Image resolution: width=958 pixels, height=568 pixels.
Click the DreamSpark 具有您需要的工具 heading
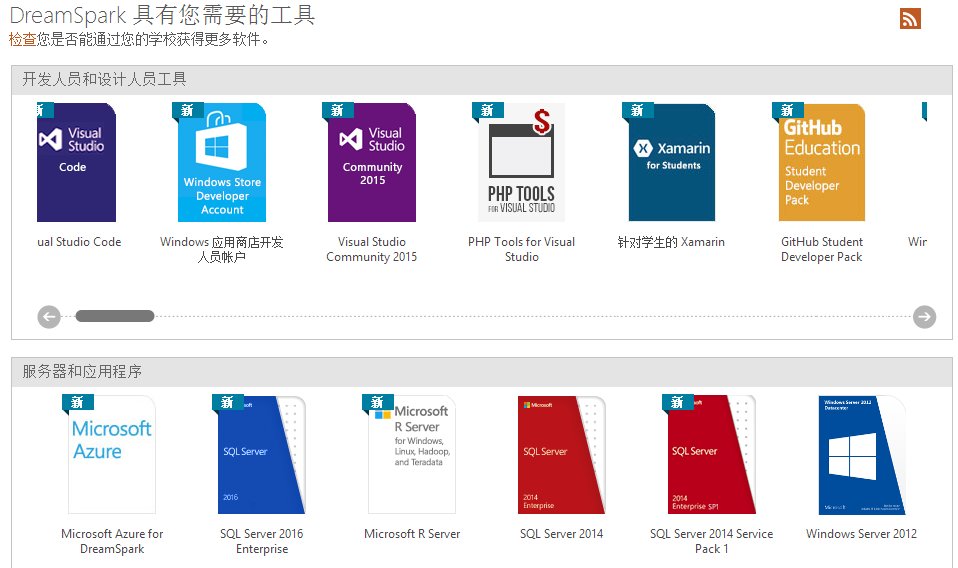click(163, 15)
